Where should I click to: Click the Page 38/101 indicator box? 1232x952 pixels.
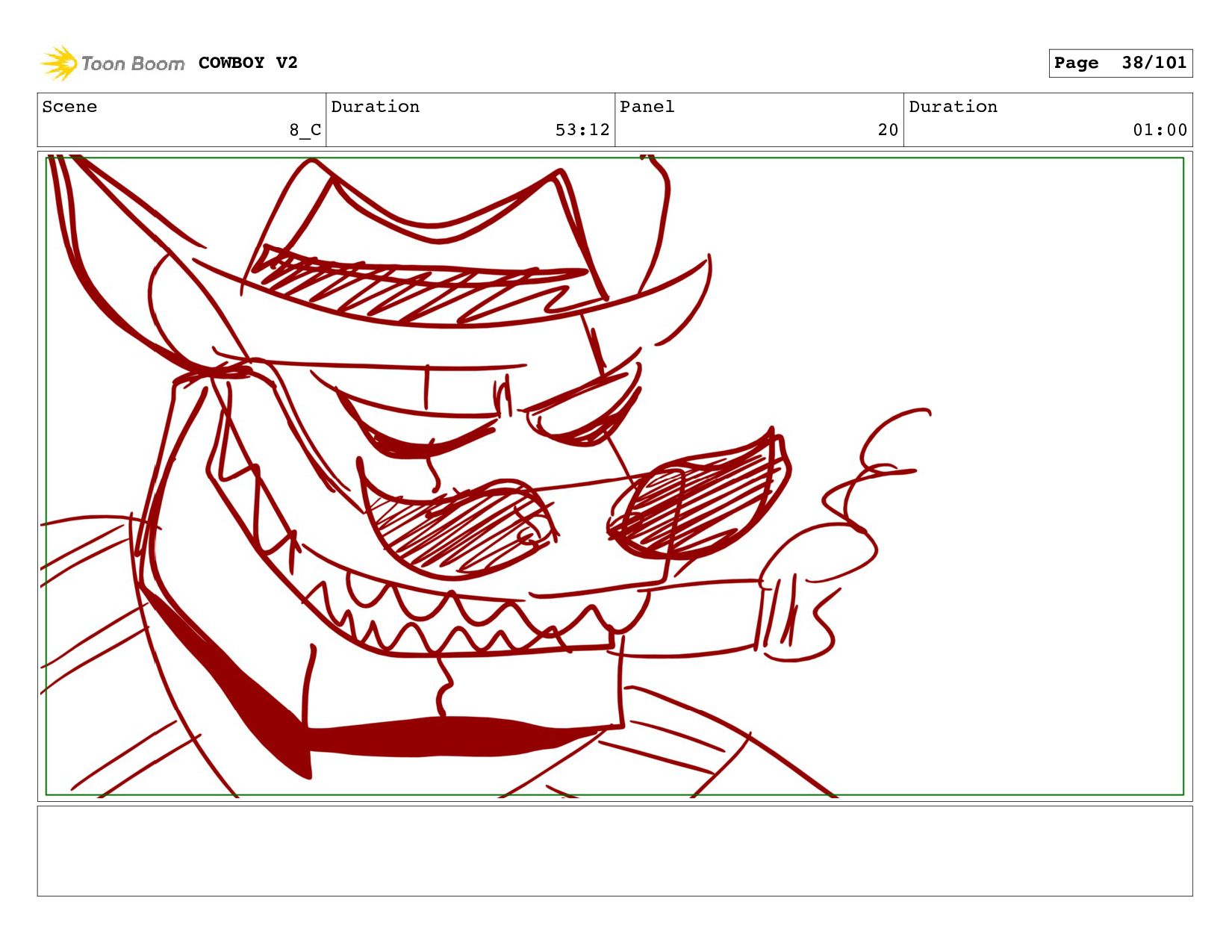pyautogui.click(x=1120, y=63)
